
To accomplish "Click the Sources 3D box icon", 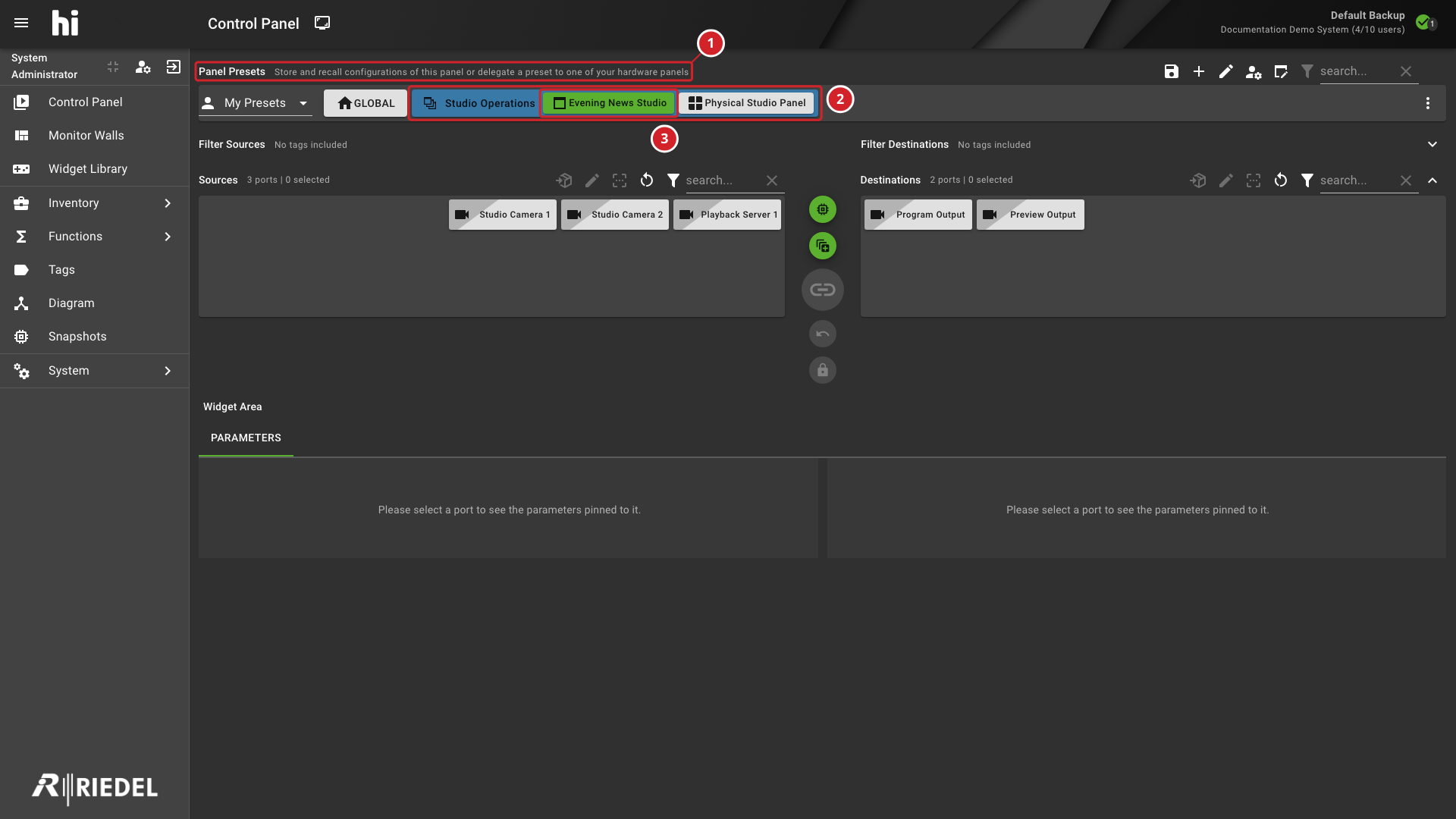I will tap(564, 180).
